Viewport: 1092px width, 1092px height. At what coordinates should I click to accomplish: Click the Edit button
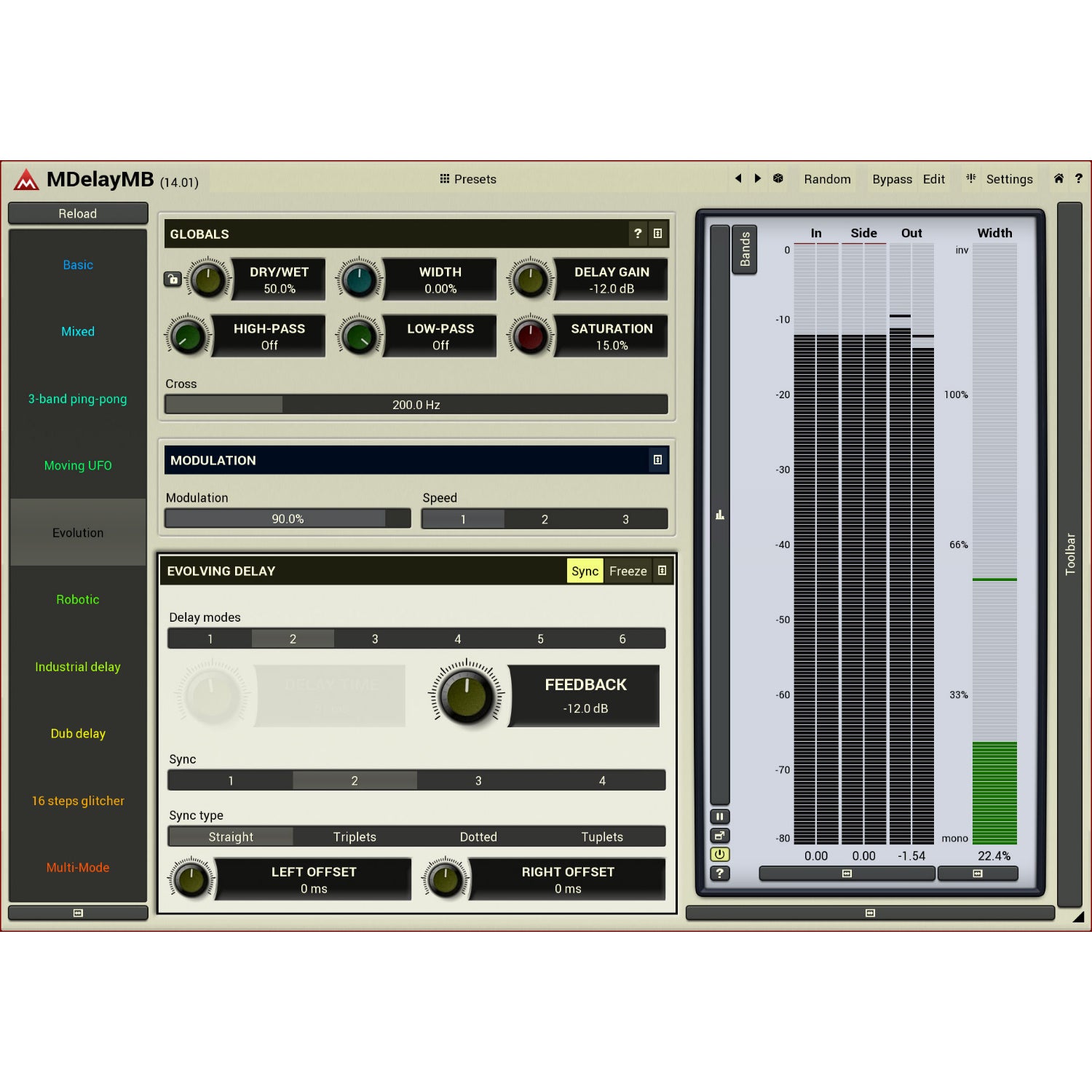[x=934, y=179]
